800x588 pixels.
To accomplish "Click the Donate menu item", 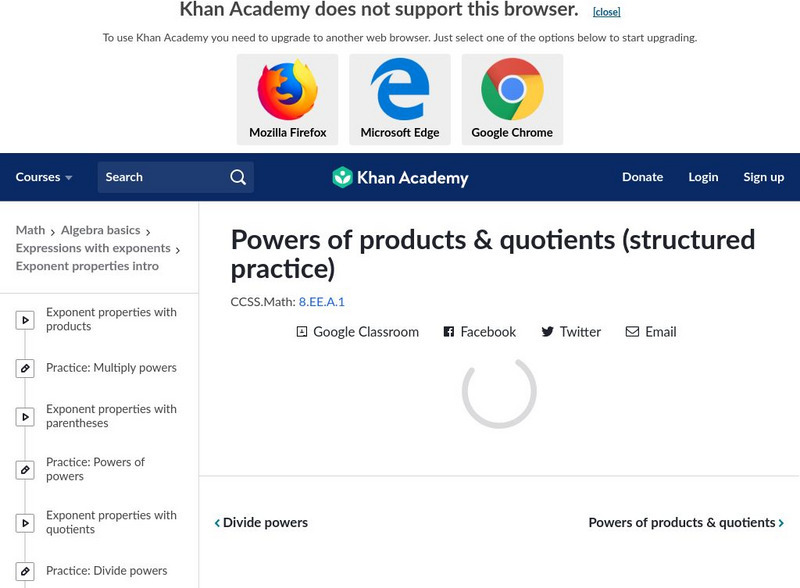I will 642,177.
